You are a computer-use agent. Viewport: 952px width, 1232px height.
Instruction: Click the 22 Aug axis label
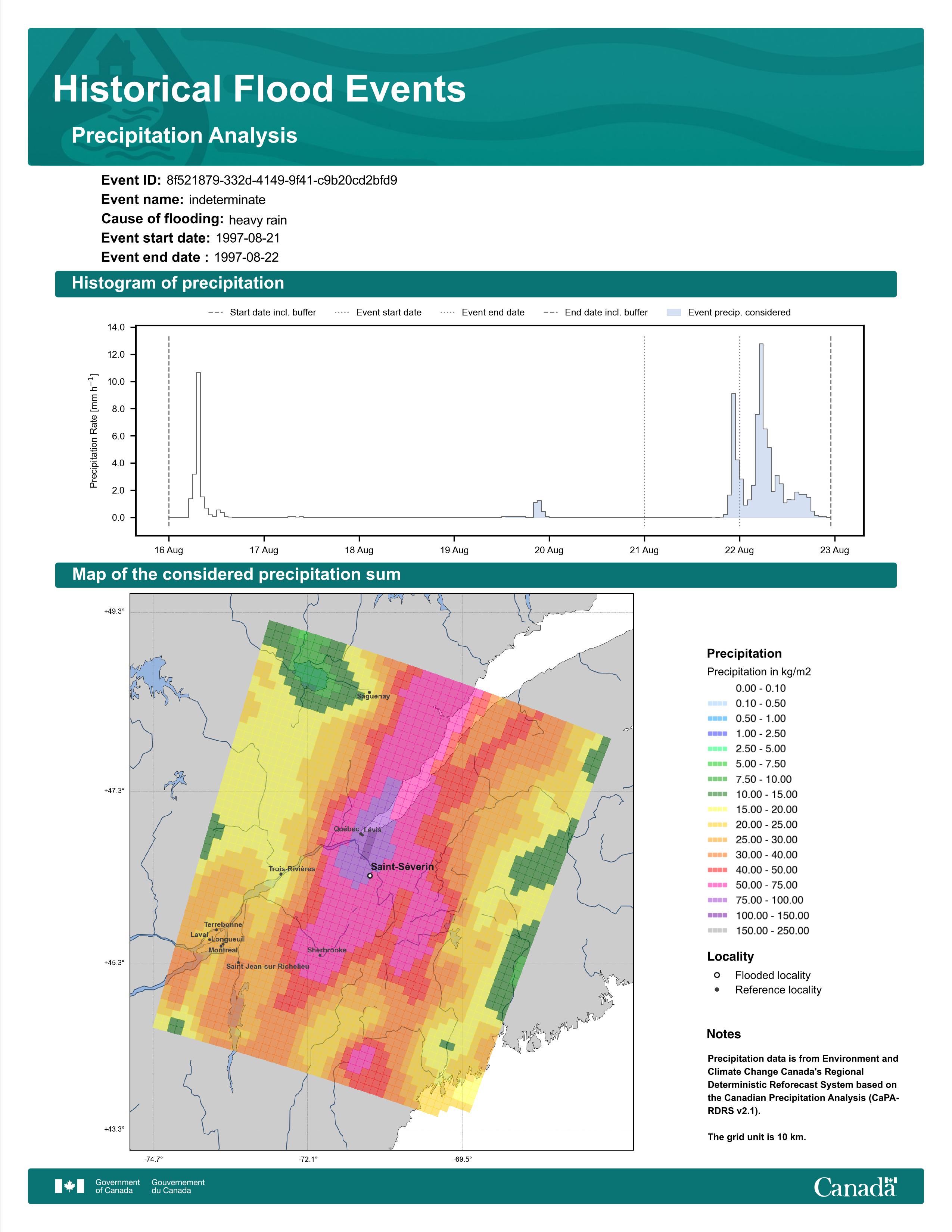point(739,550)
